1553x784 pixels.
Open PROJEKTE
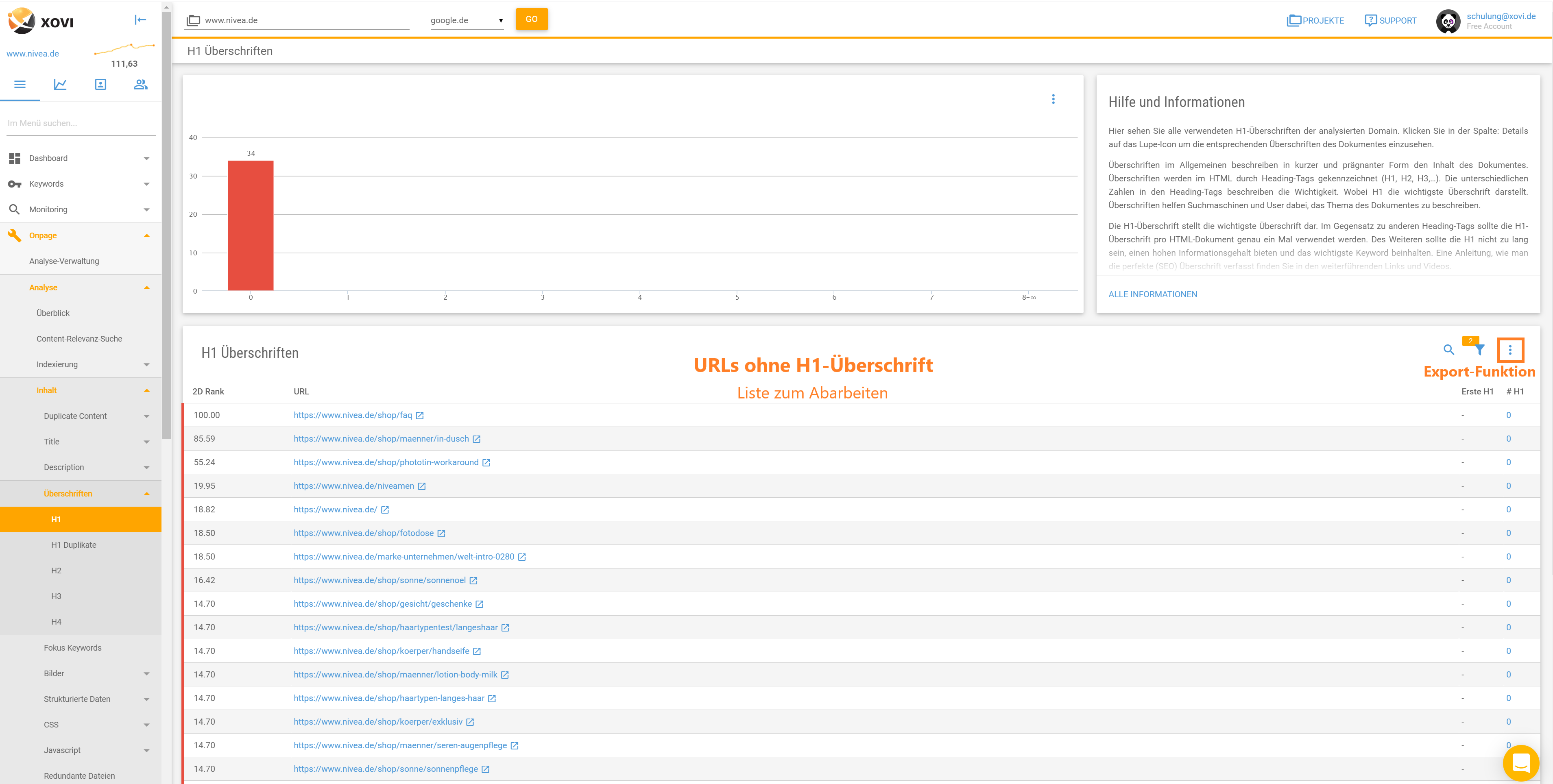pos(1315,20)
